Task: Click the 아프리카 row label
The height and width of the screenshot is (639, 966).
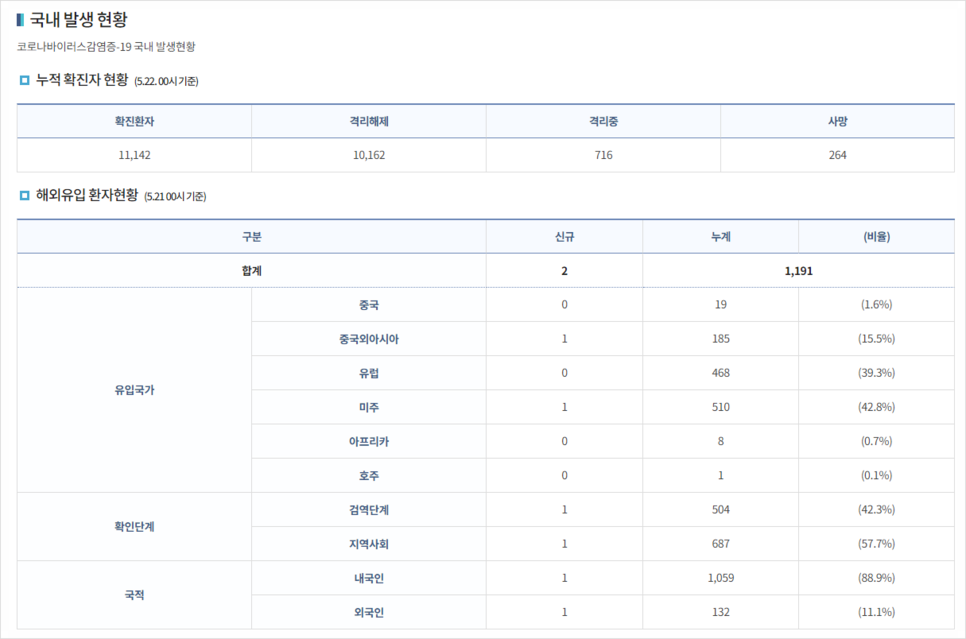Action: pos(369,442)
